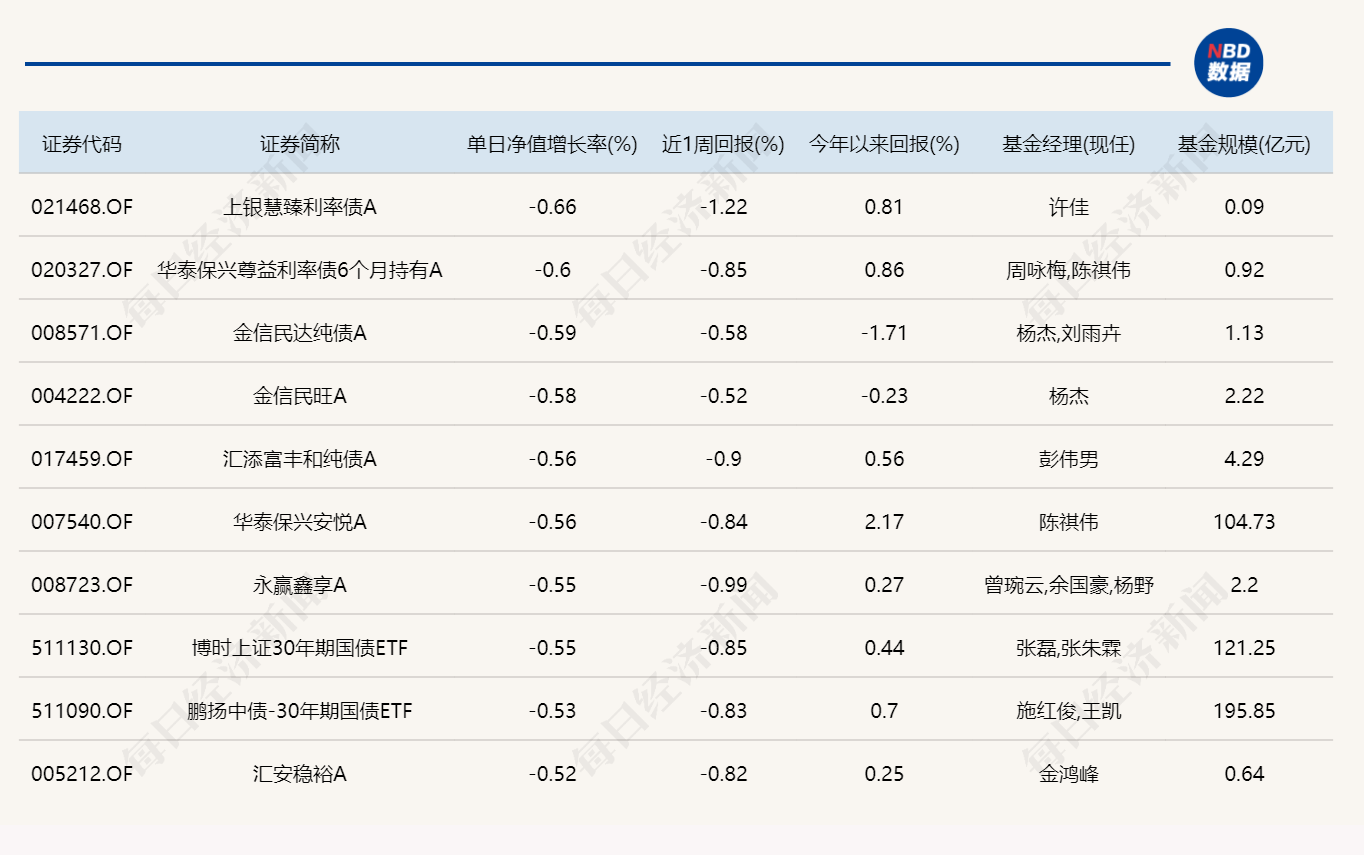Click daily growth value -0.6
This screenshot has height=855, width=1364.
(x=552, y=270)
